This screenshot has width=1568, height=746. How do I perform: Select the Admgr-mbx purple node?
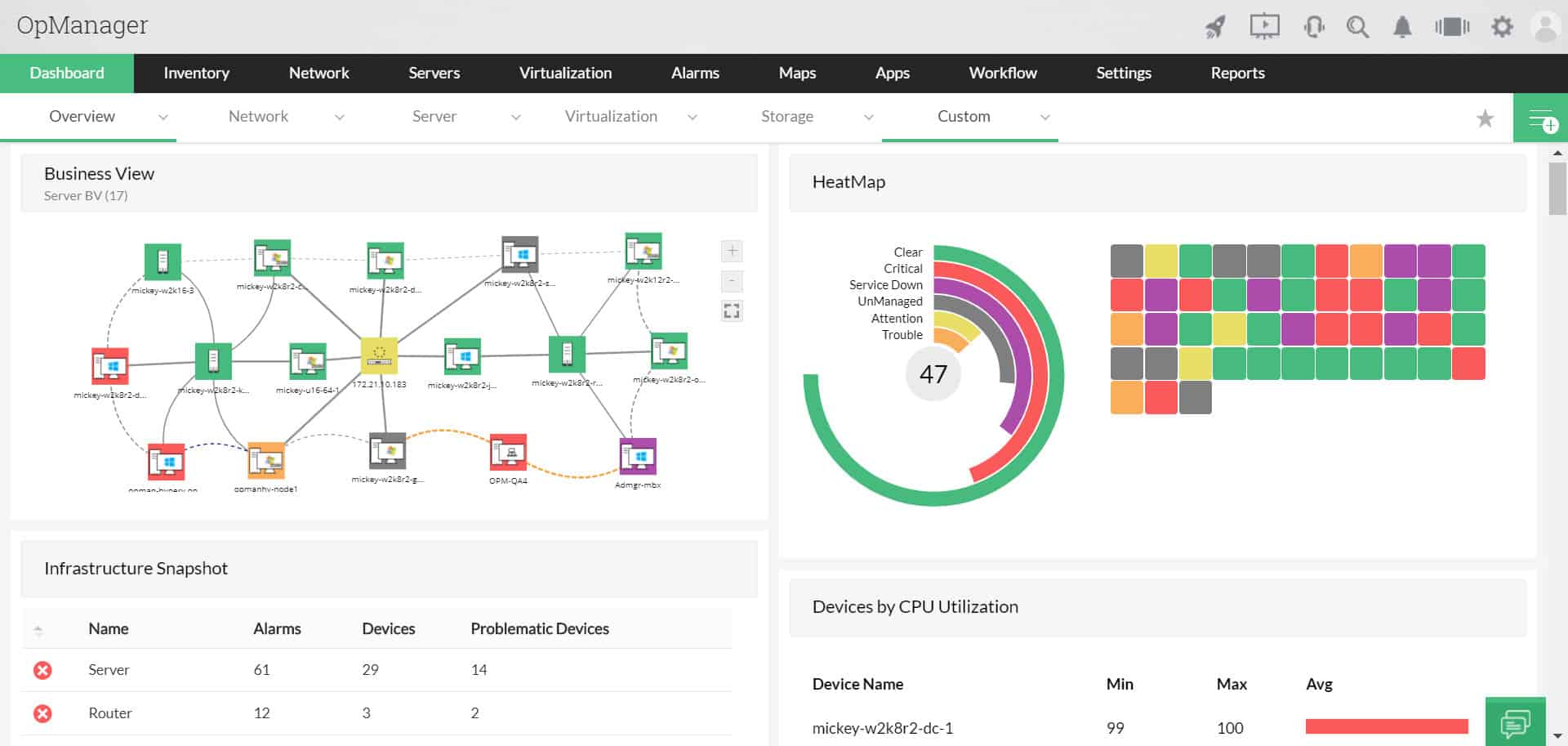[x=638, y=456]
